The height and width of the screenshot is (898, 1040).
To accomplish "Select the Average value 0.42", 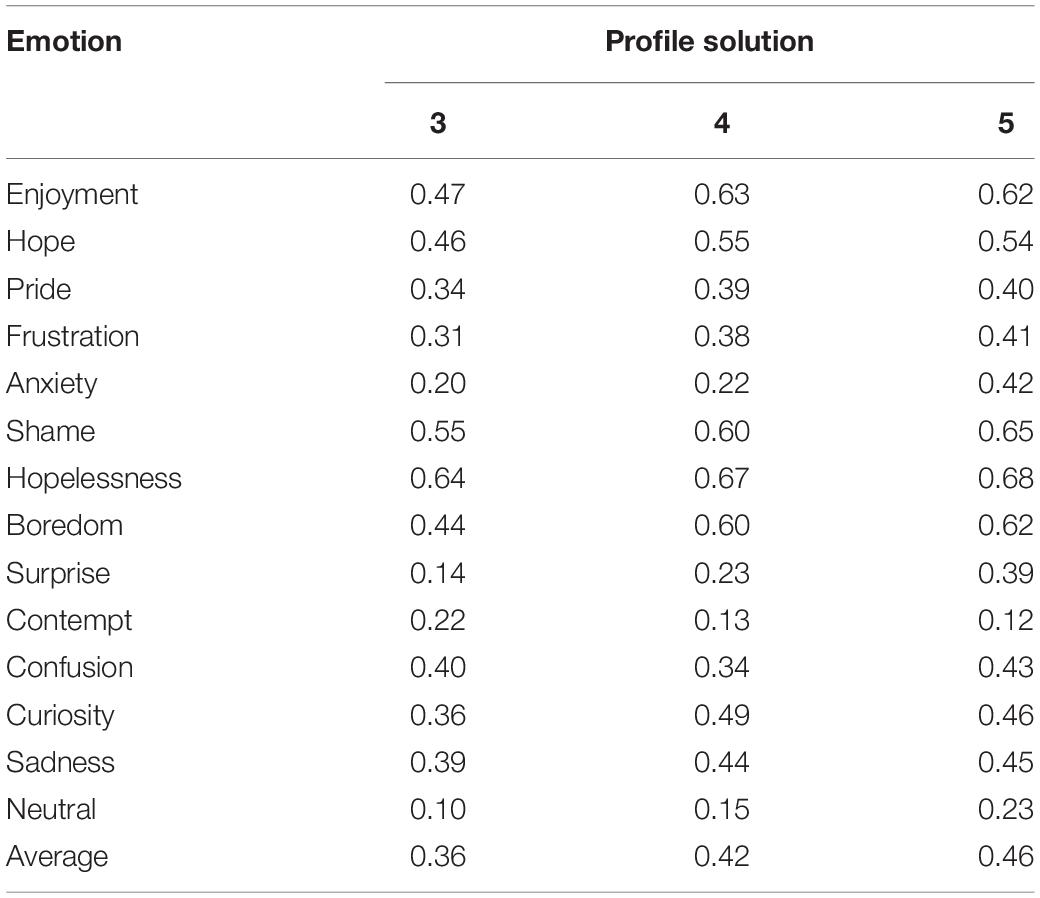I will point(722,856).
